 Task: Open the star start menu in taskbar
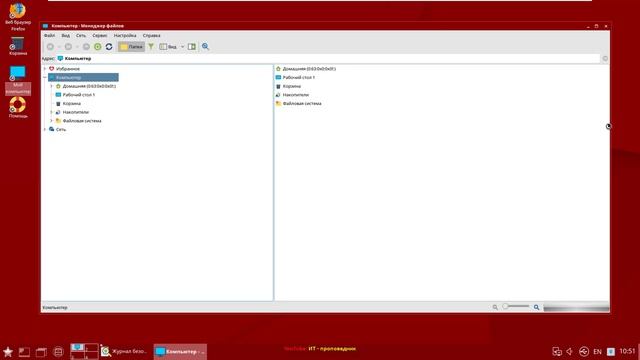coord(8,351)
